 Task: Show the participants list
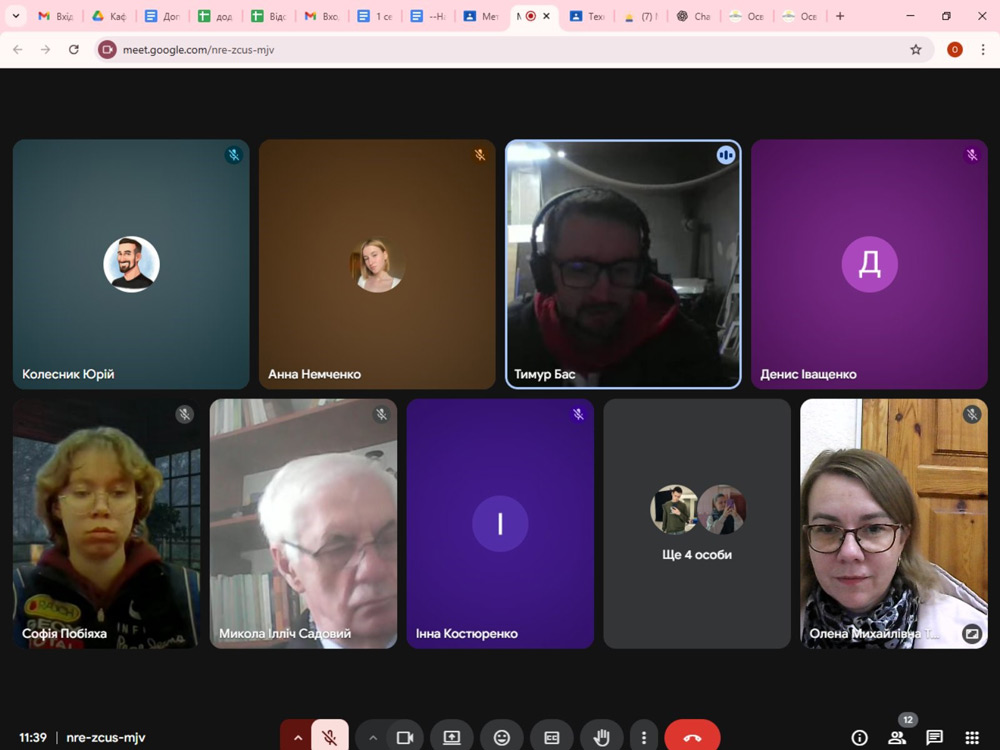coord(897,738)
